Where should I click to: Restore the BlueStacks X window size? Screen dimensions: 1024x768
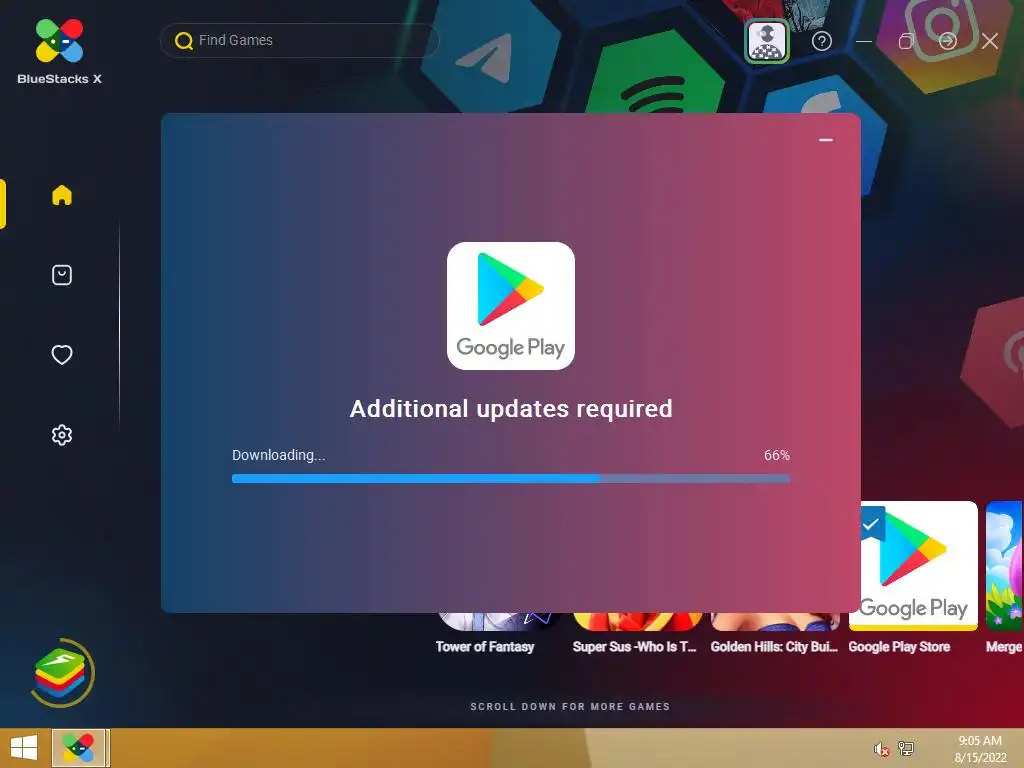click(x=905, y=42)
